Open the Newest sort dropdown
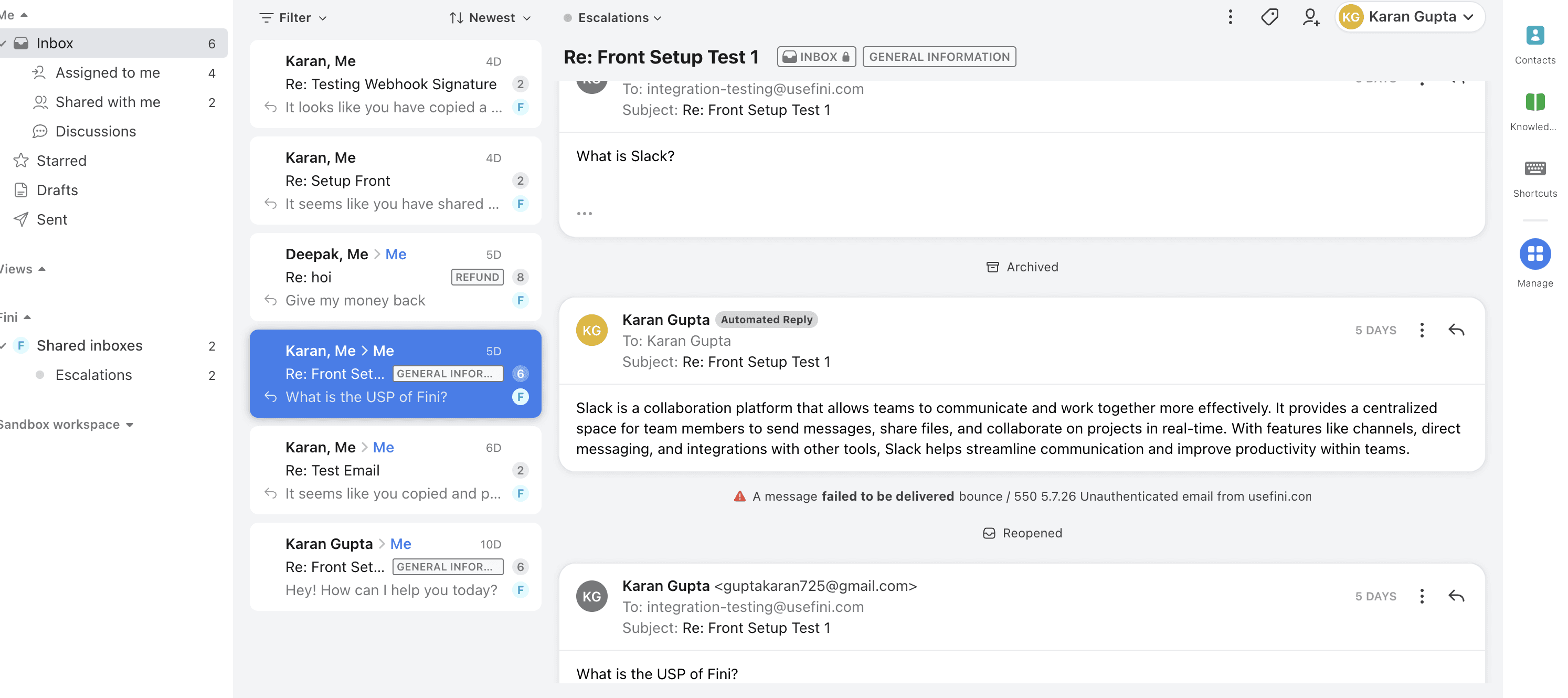The image size is (1568, 698). coord(490,18)
